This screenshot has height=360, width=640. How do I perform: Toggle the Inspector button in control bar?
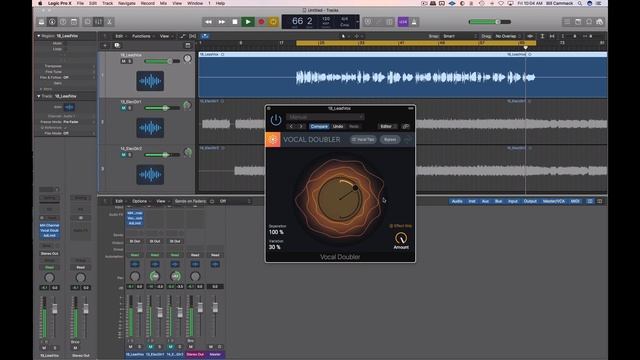pos(52,22)
